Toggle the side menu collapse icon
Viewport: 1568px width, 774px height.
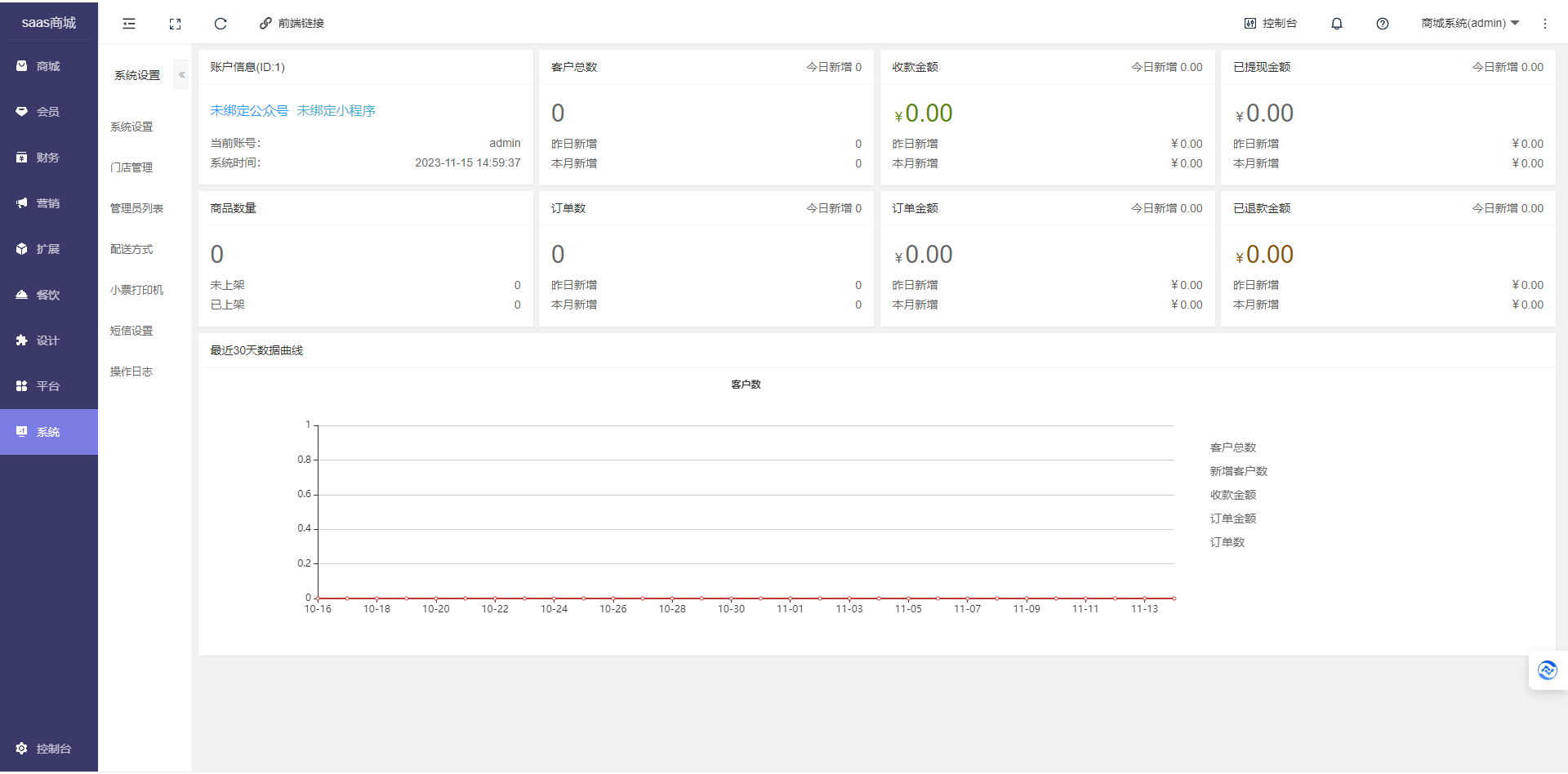point(129,24)
